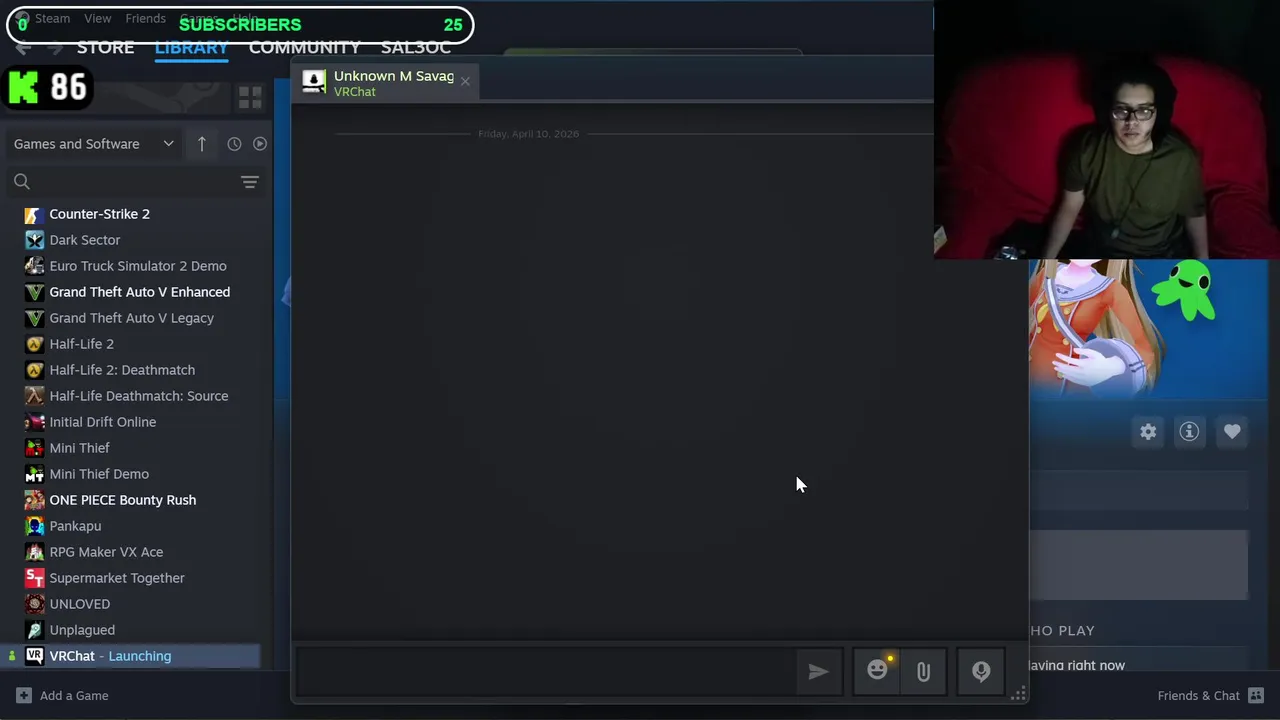
Task: Open the Friends menu
Action: [146, 18]
